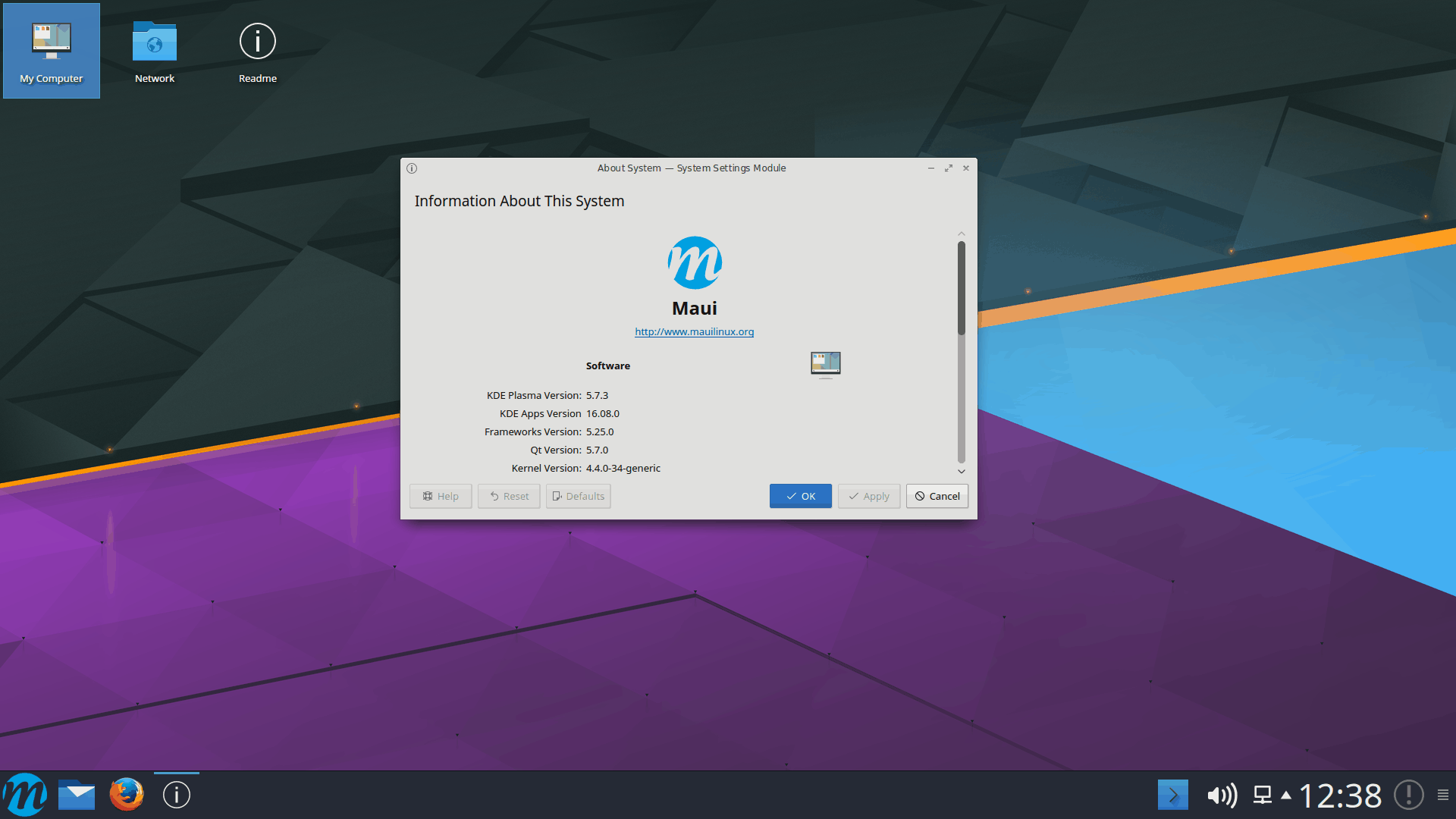The width and height of the screenshot is (1456, 819).
Task: Expand hidden system tray icons arrow
Action: tap(1286, 795)
